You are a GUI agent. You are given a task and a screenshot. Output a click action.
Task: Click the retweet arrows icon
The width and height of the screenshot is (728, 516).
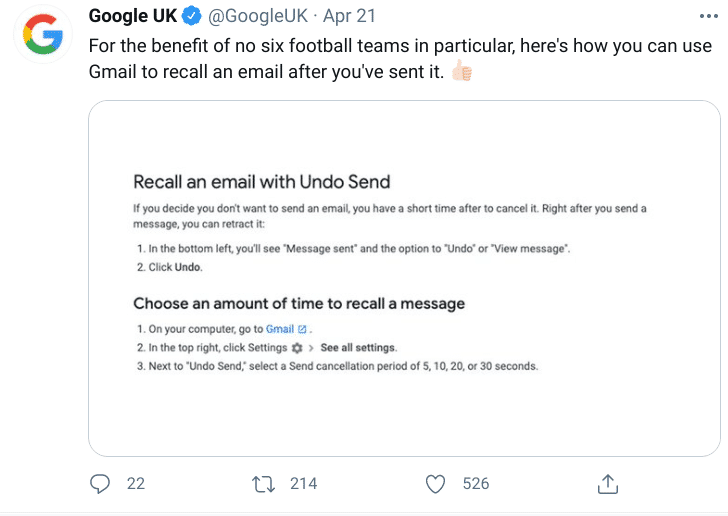click(x=264, y=484)
